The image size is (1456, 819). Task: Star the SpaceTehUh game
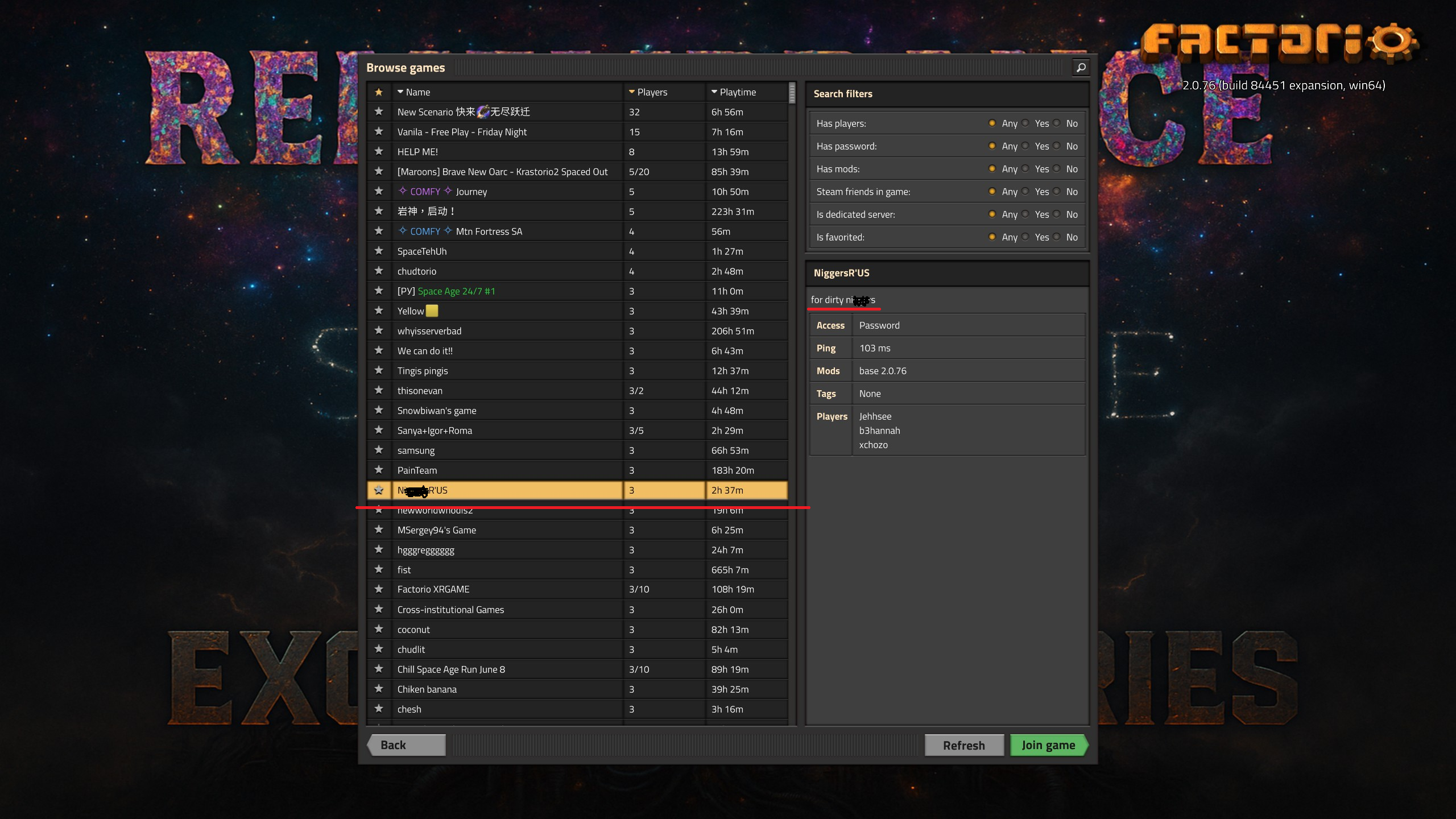pos(379,251)
